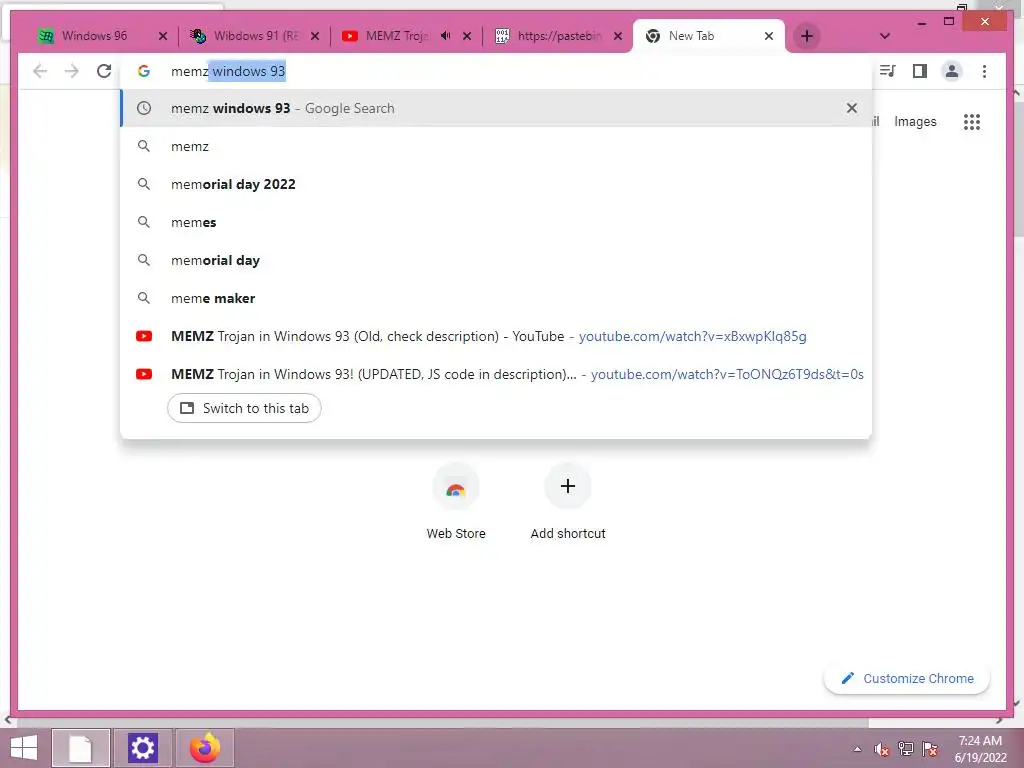The height and width of the screenshot is (768, 1024).
Task: Close the Wibdows 91 tab
Action: (315, 37)
